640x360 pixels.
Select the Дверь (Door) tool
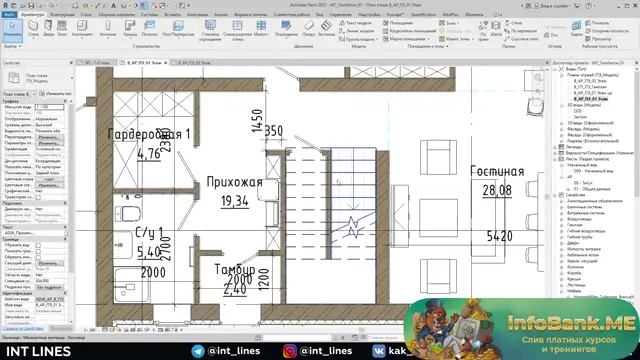(x=48, y=29)
